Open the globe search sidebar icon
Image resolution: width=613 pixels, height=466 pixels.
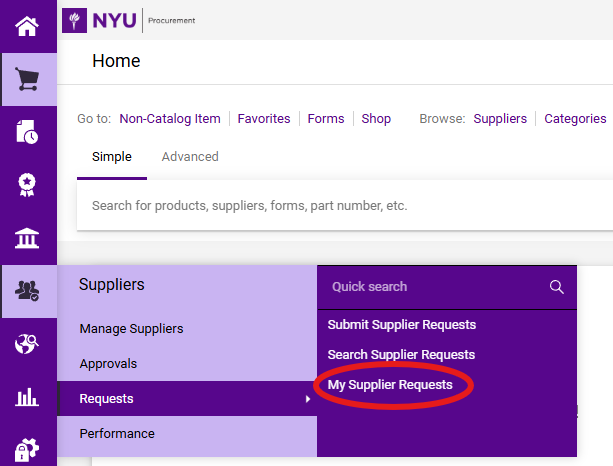[x=28, y=344]
